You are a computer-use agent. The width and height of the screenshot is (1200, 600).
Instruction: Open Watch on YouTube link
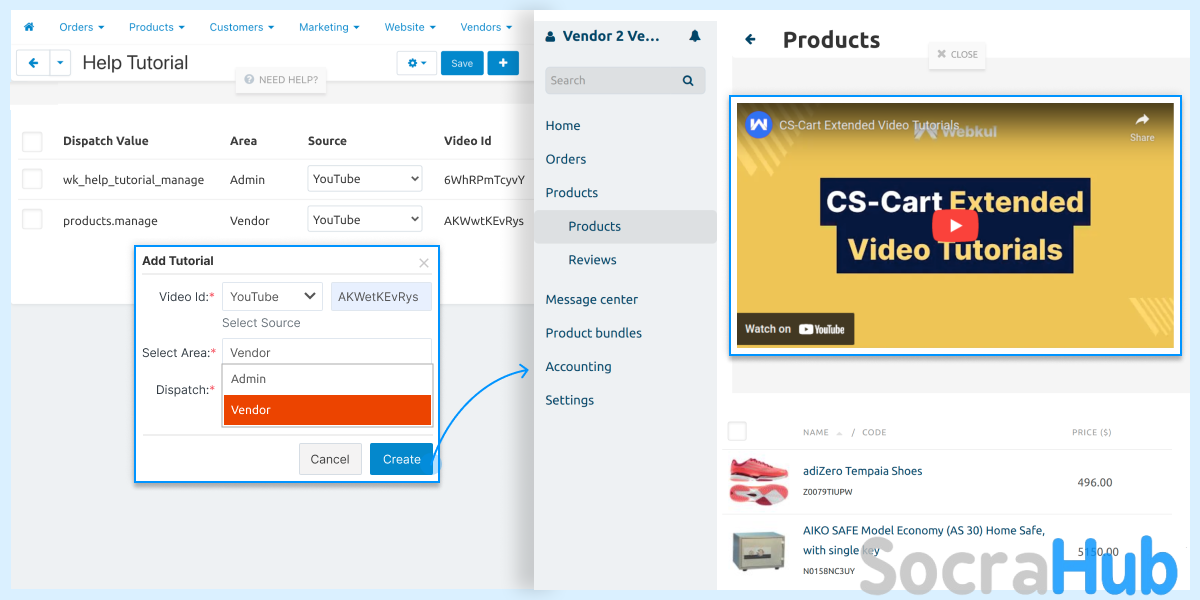796,329
